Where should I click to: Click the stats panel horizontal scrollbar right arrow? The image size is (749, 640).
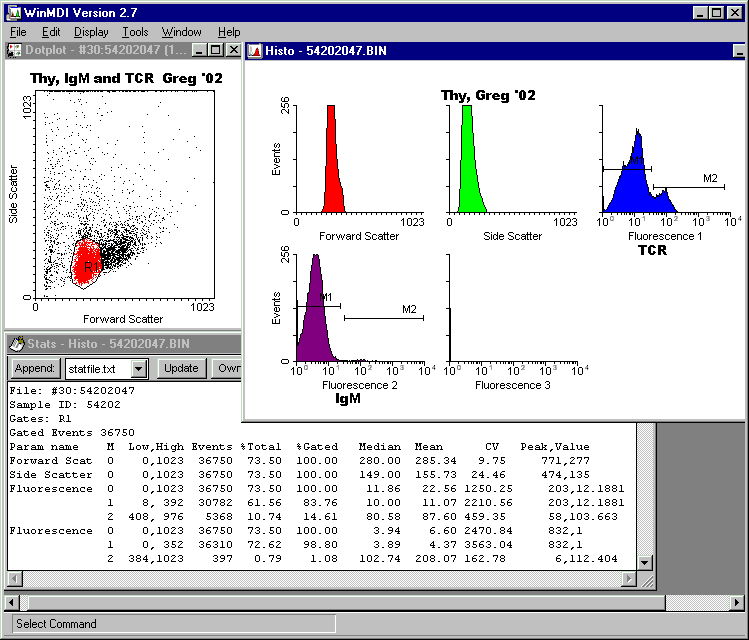click(628, 579)
